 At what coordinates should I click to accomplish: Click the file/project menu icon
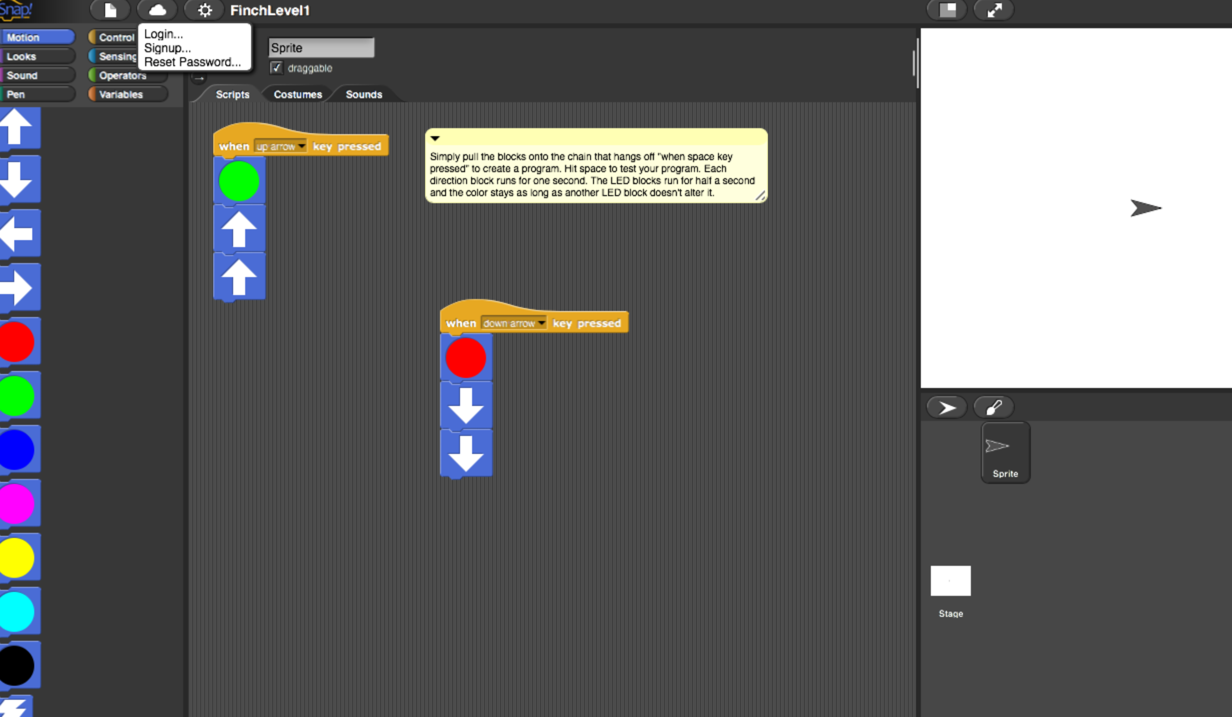click(x=110, y=10)
